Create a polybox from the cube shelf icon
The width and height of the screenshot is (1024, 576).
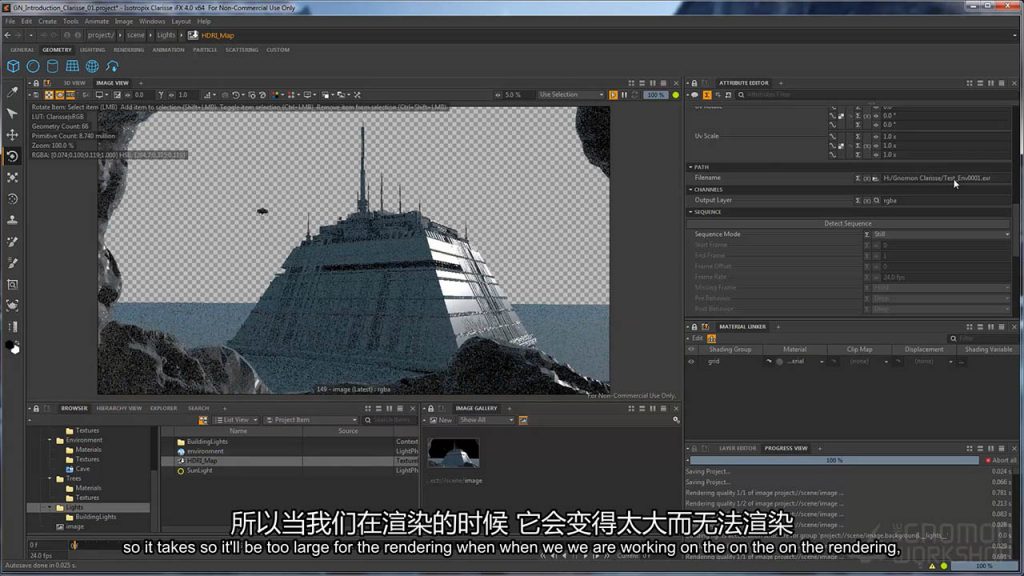coord(13,66)
